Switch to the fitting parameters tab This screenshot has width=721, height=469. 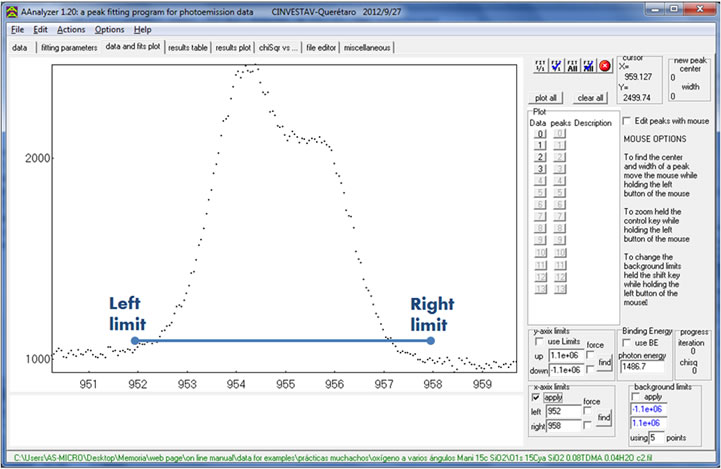[x=69, y=47]
